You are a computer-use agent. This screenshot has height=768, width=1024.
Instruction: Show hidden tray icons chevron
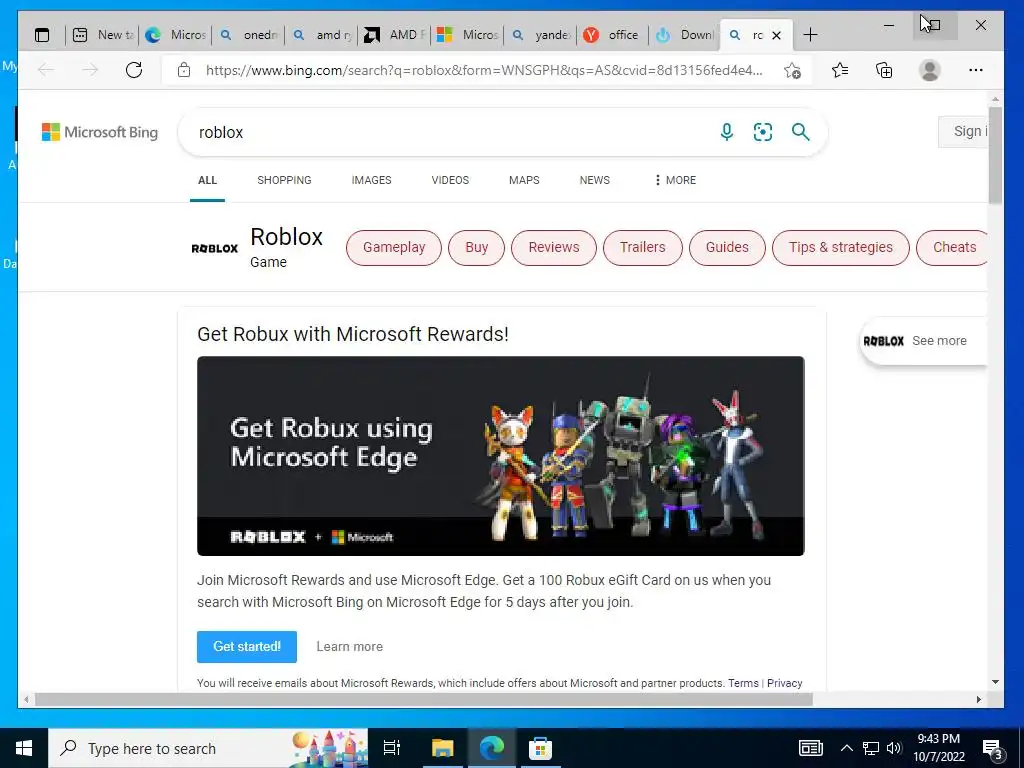coord(846,748)
